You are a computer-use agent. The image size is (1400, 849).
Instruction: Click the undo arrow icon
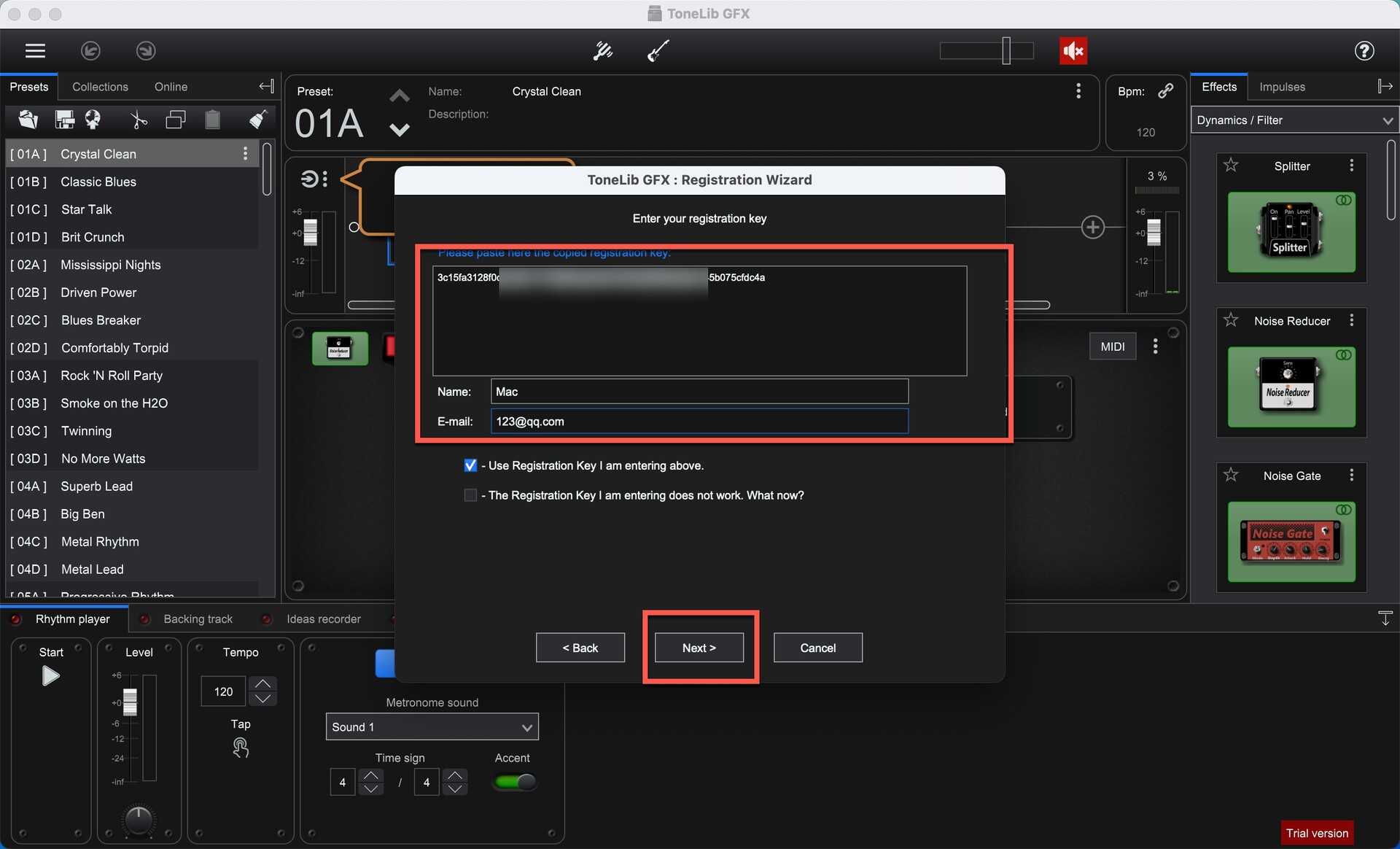click(90, 50)
